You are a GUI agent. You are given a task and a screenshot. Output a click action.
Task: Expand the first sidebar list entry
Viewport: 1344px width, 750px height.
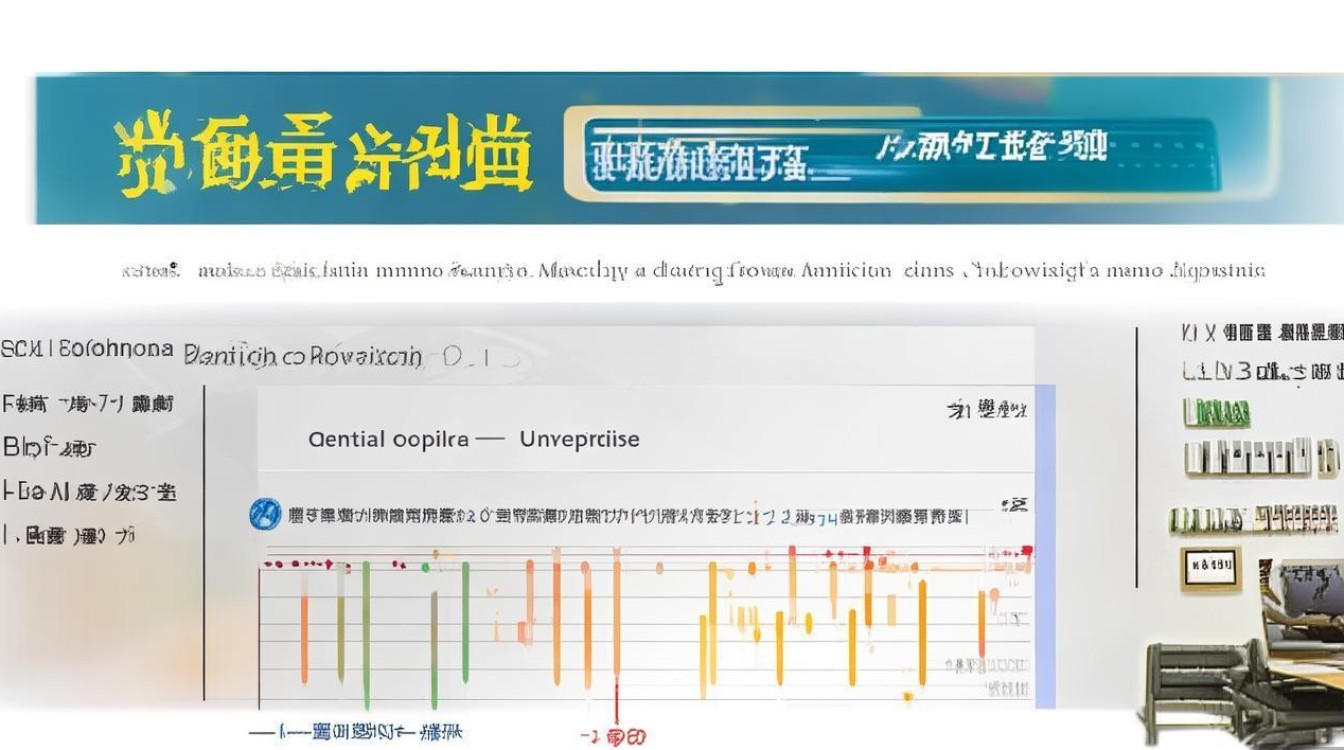[90, 404]
